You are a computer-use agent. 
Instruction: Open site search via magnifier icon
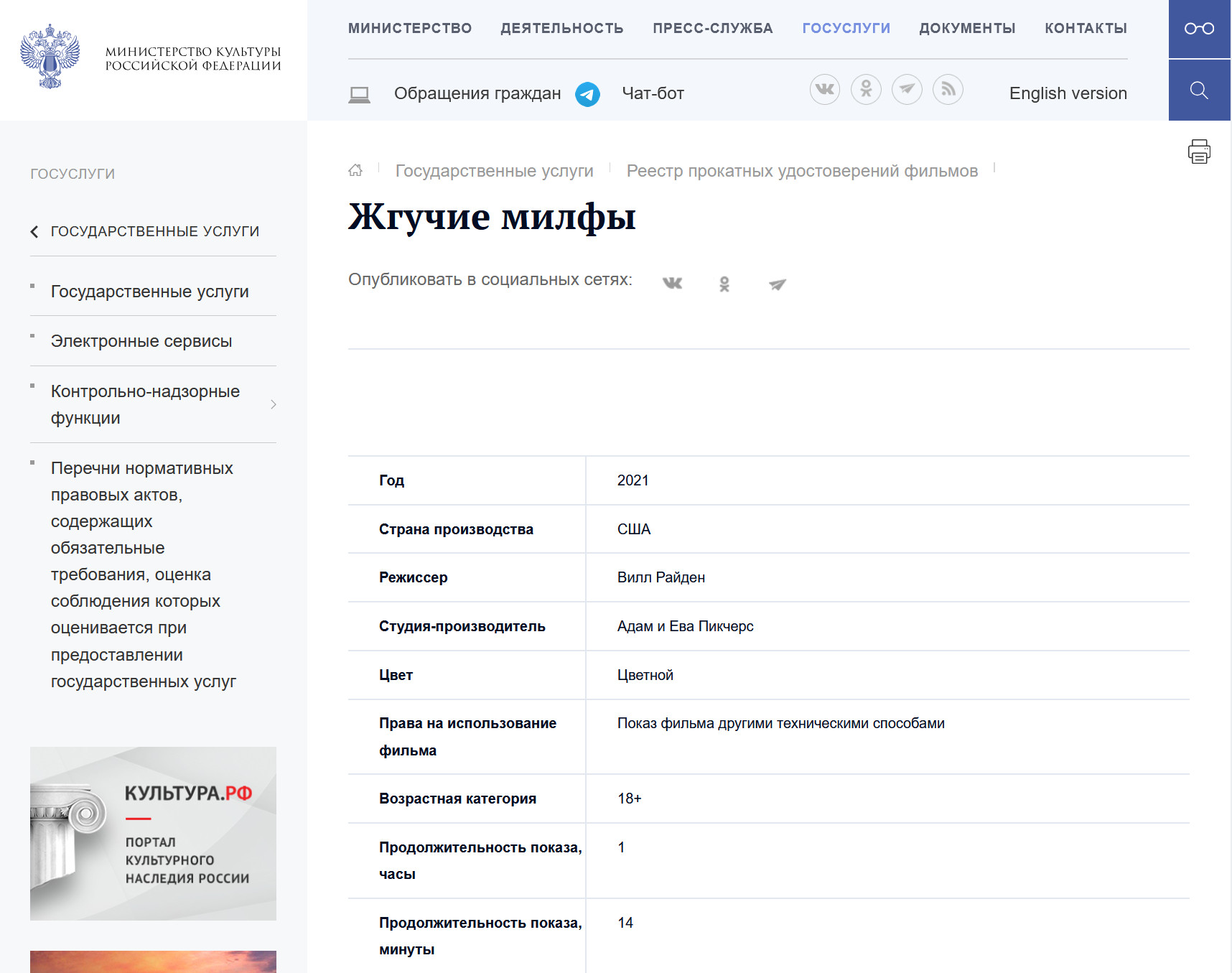click(1199, 90)
